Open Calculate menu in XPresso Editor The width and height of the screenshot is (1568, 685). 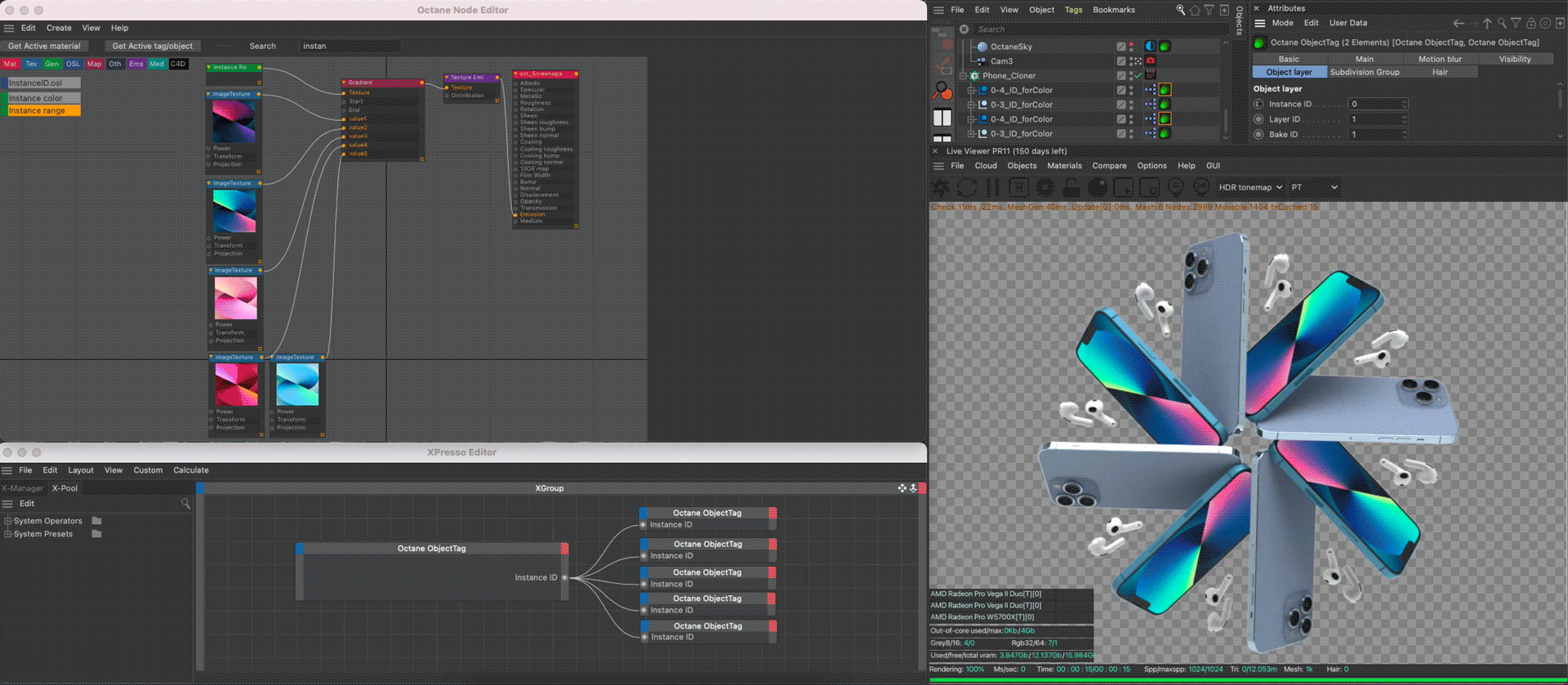pyautogui.click(x=191, y=470)
